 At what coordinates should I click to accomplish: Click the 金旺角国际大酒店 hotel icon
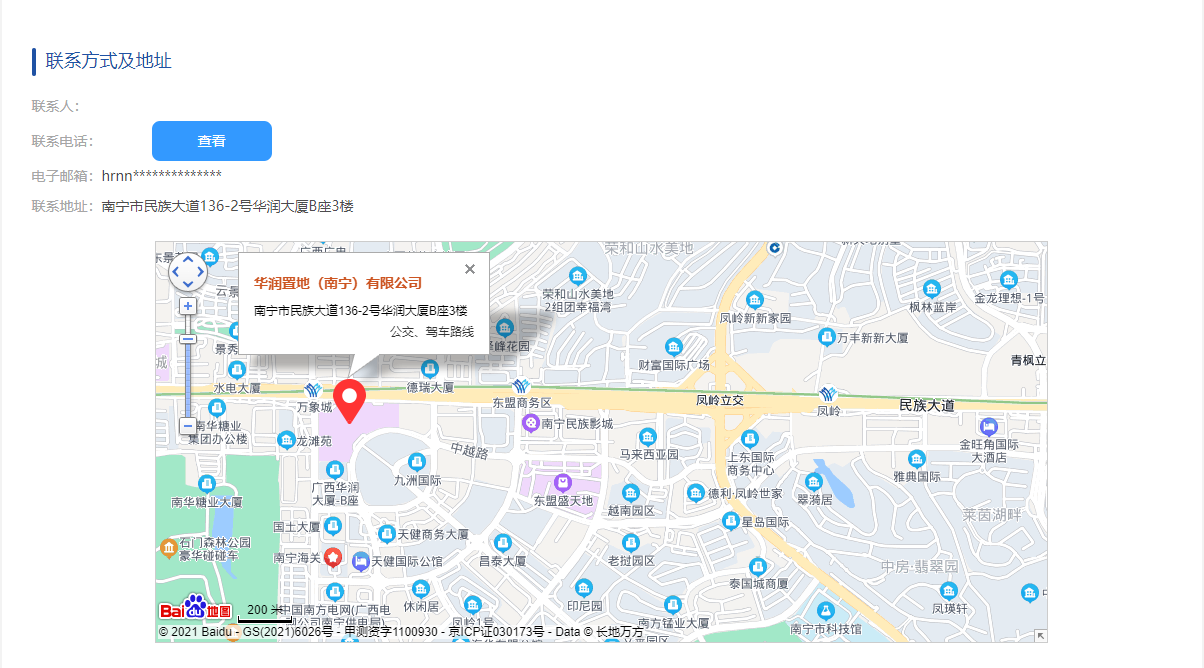click(987, 425)
